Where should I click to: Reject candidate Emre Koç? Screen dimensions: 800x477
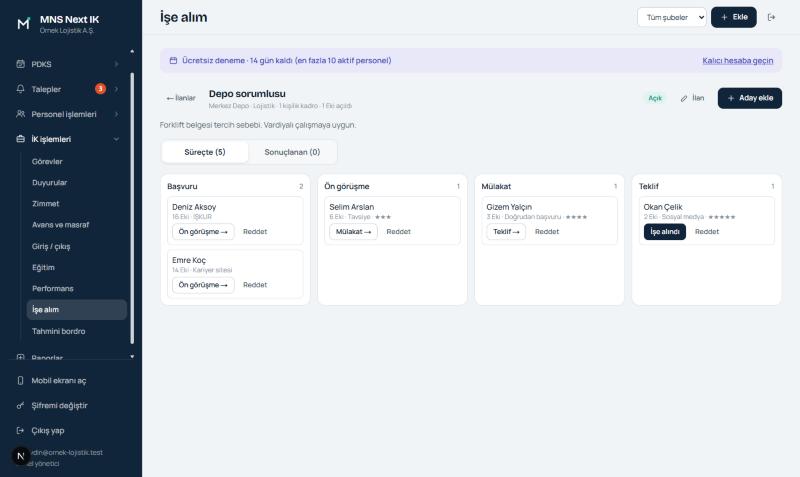click(255, 285)
